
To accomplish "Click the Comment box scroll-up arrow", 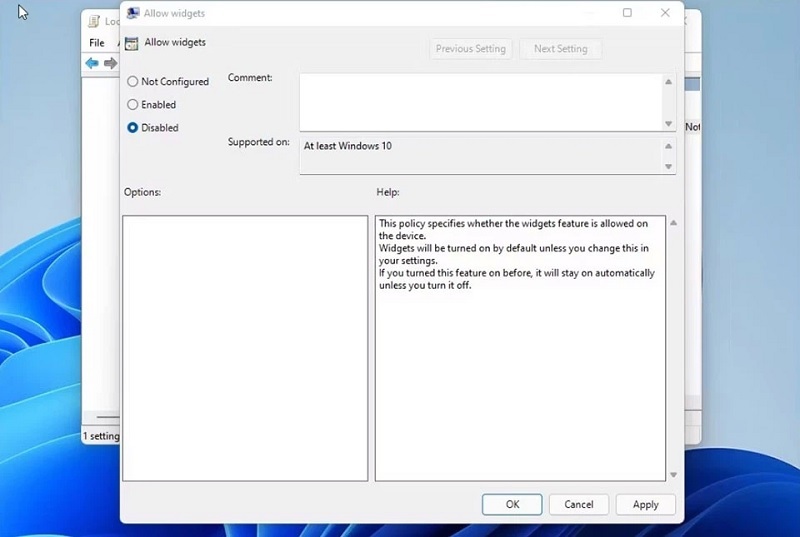I will click(669, 82).
